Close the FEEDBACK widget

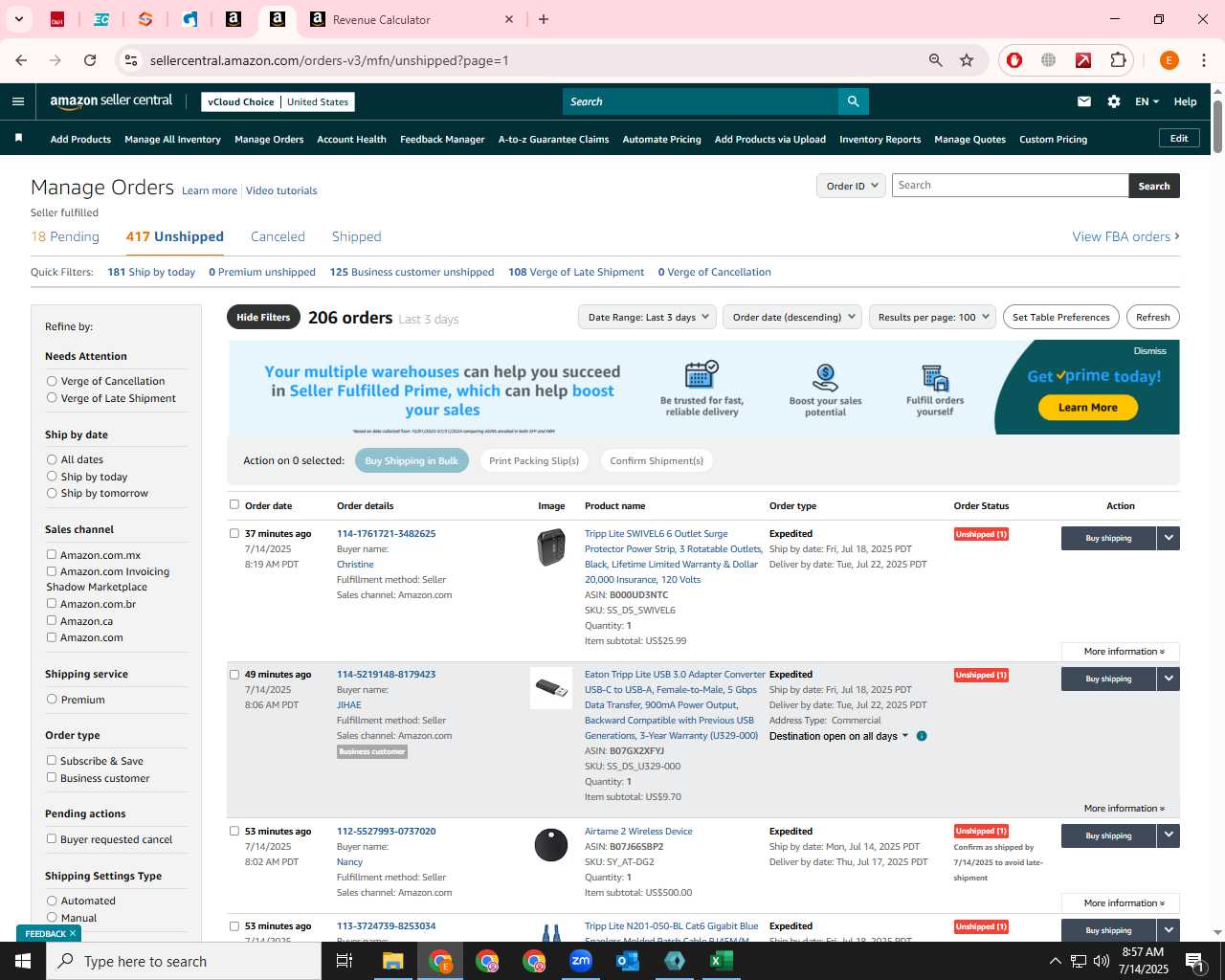pyautogui.click(x=73, y=933)
